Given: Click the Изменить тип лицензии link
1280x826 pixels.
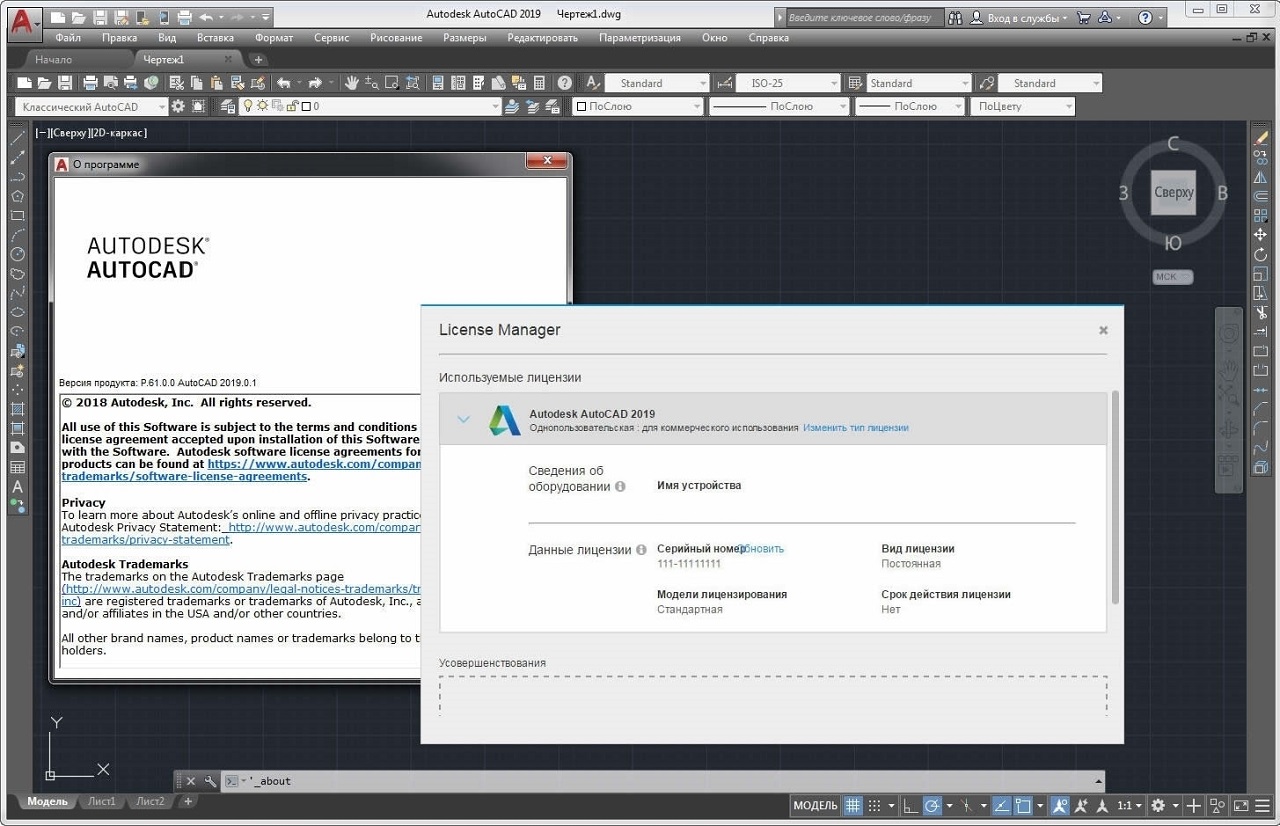Looking at the screenshot, I should [855, 427].
